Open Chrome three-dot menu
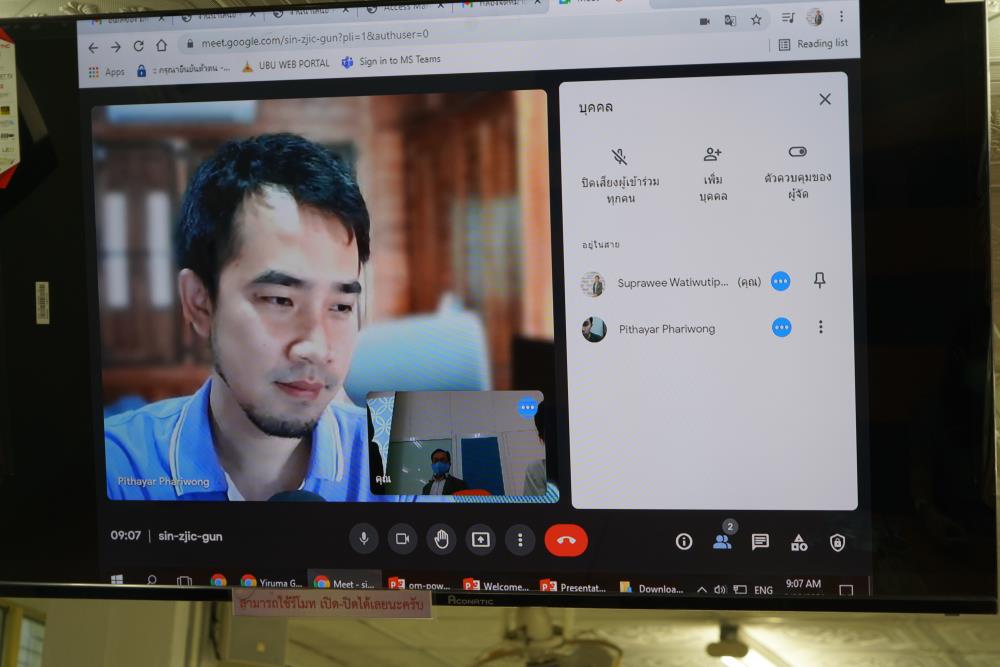This screenshot has width=1000, height=667. (x=840, y=17)
